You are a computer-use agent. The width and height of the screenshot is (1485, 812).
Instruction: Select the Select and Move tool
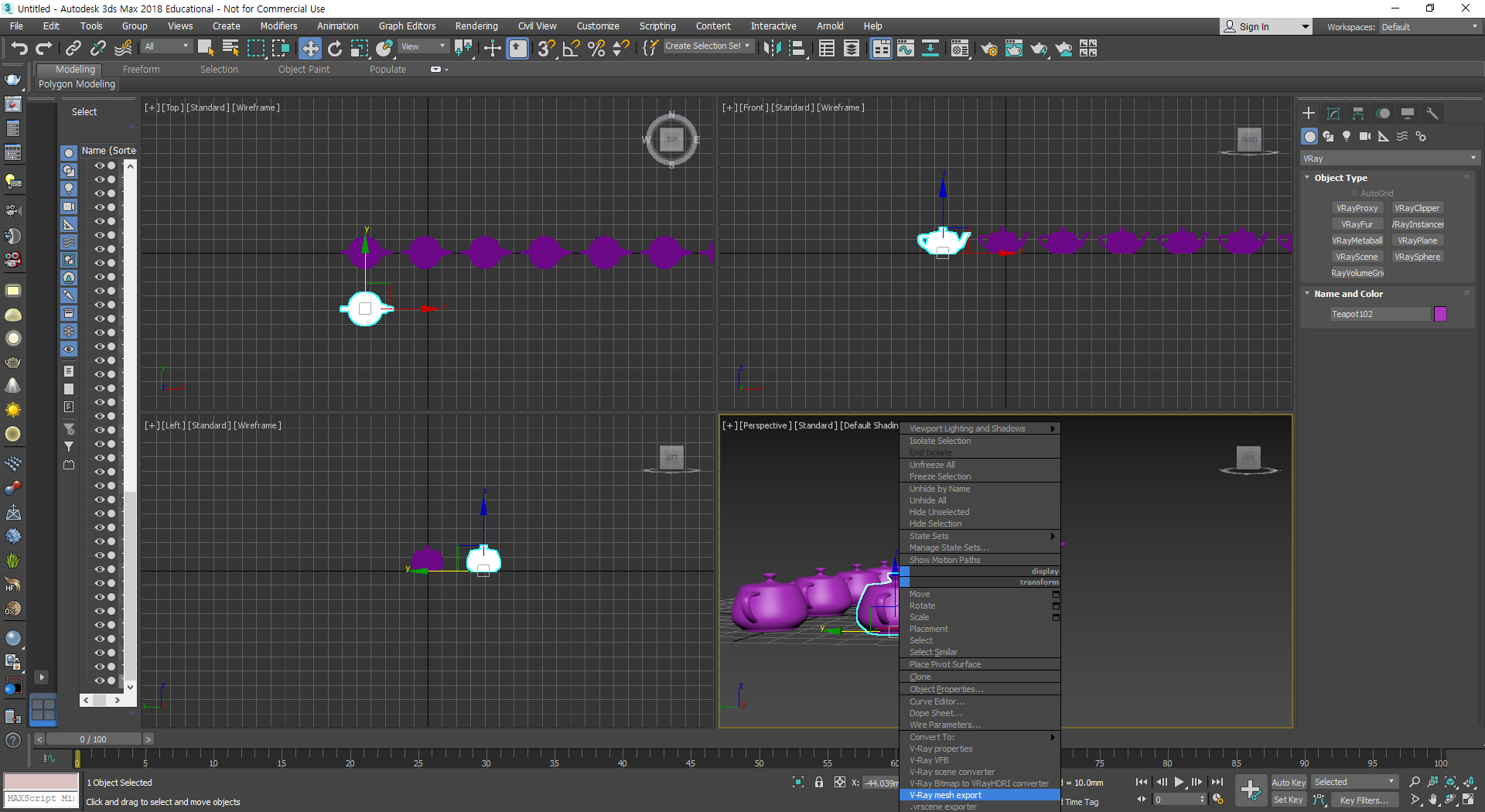pos(309,49)
